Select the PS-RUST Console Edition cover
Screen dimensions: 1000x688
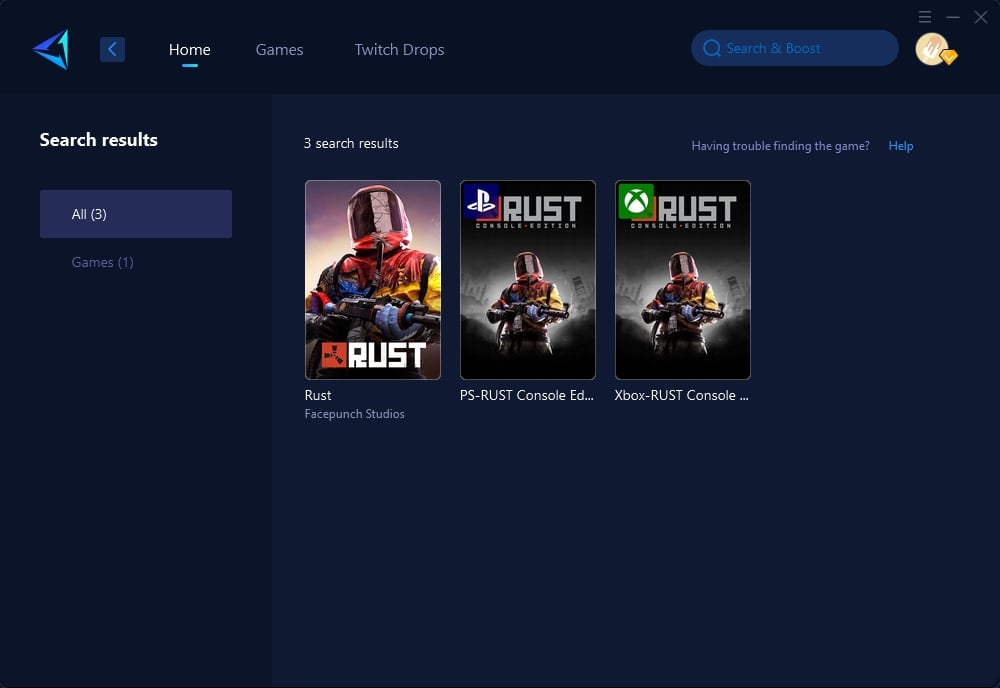527,280
